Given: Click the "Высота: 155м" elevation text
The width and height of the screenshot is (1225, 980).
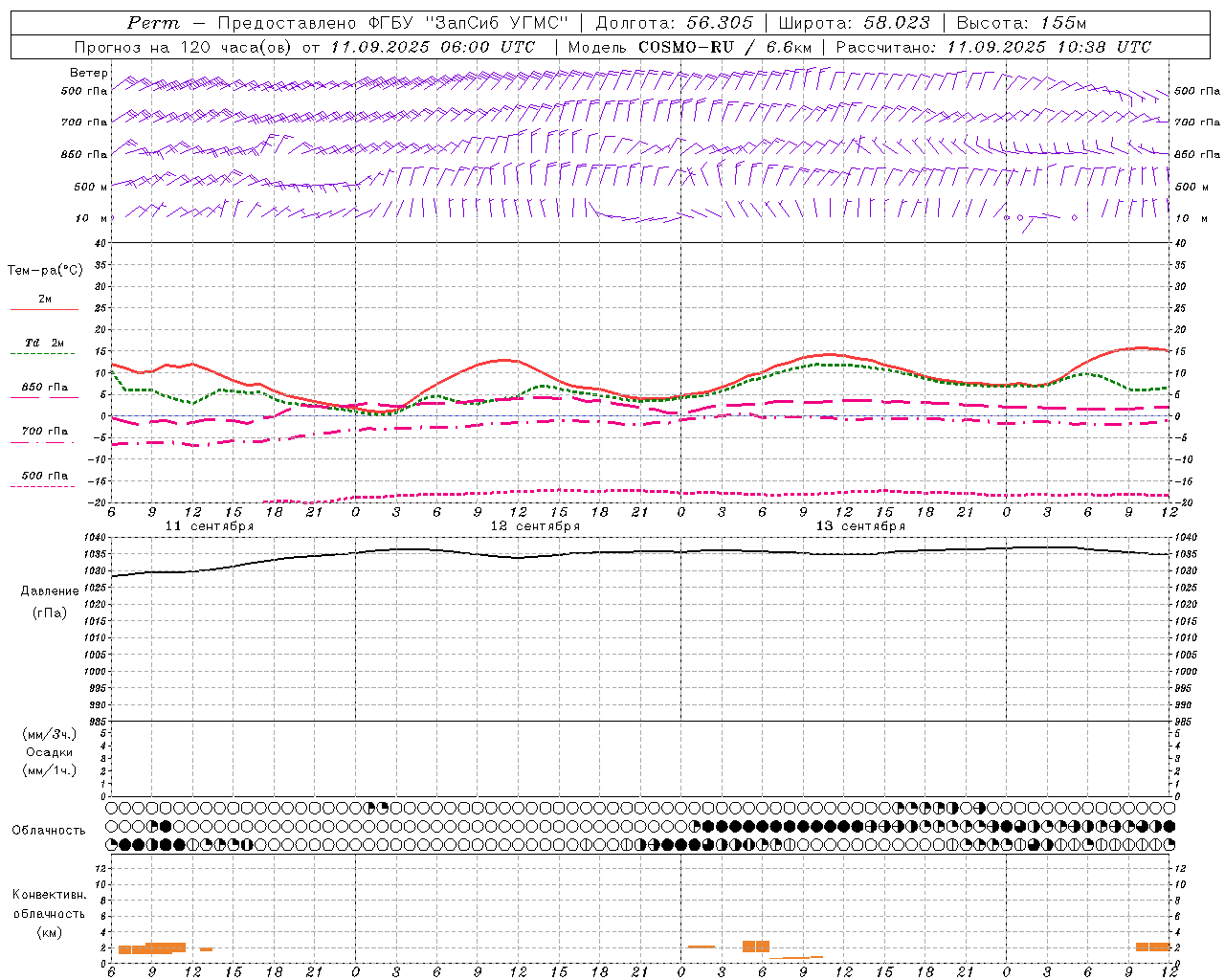Looking at the screenshot, I should coord(1022,23).
